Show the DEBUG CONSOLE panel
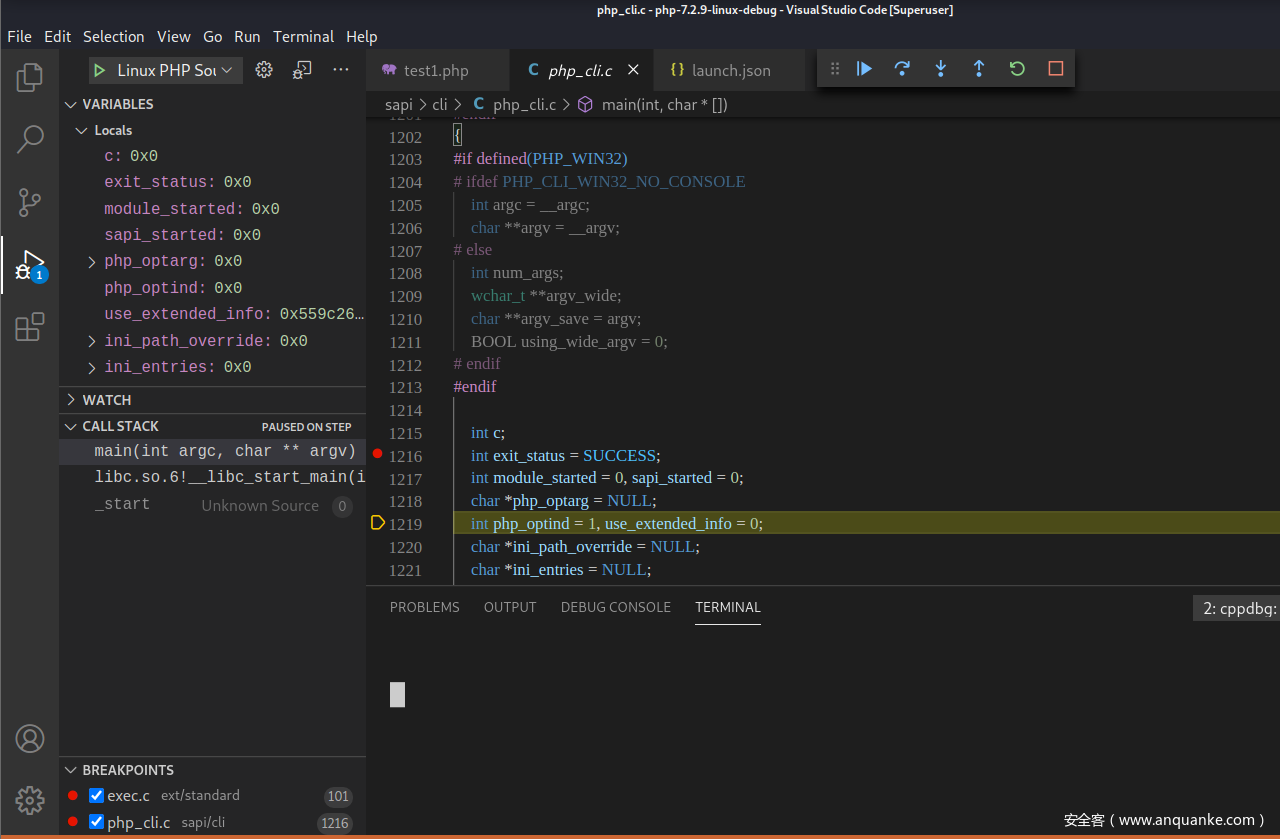This screenshot has height=839, width=1280. pyautogui.click(x=615, y=608)
